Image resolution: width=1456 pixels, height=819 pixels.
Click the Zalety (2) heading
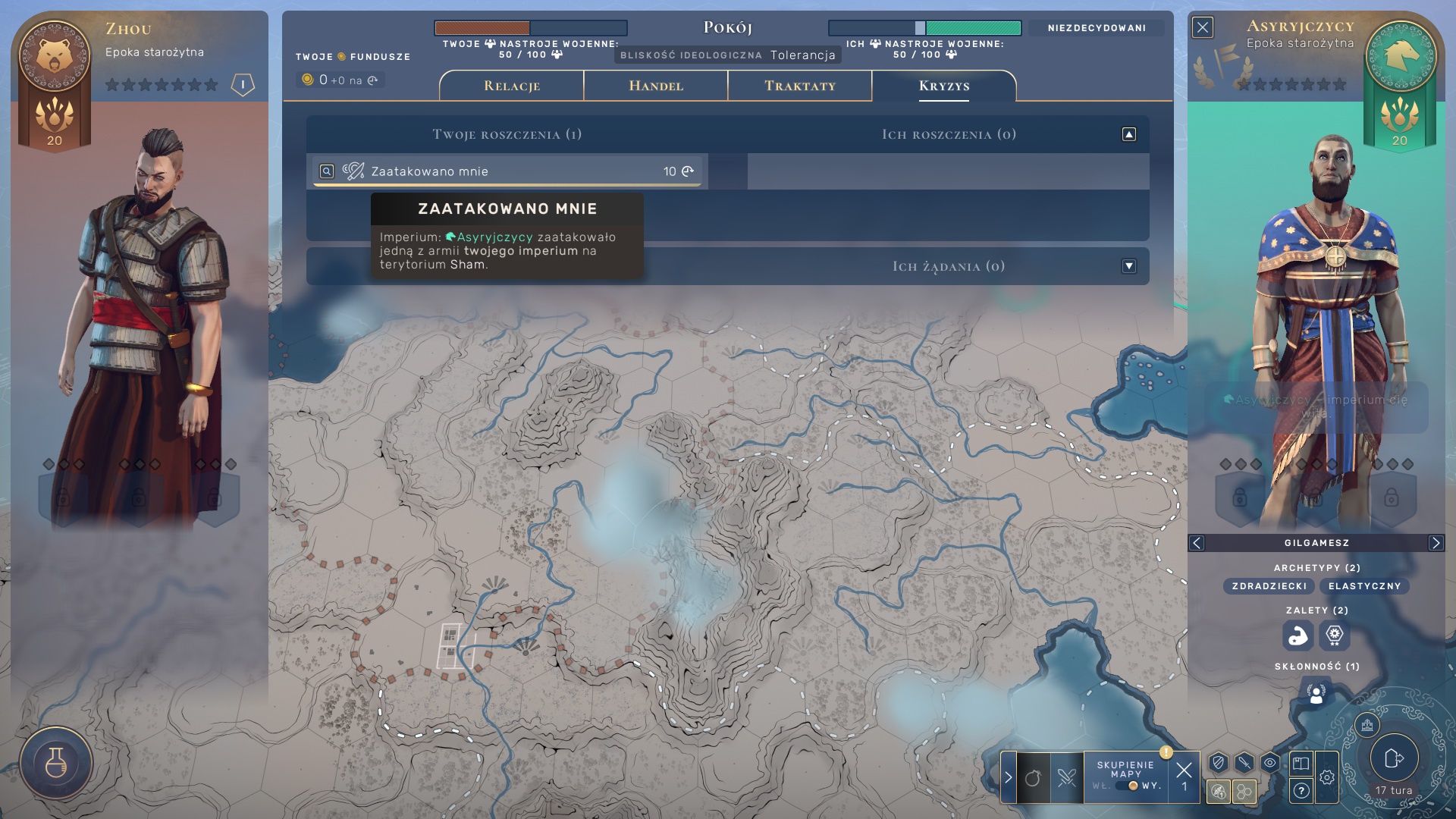(1316, 610)
